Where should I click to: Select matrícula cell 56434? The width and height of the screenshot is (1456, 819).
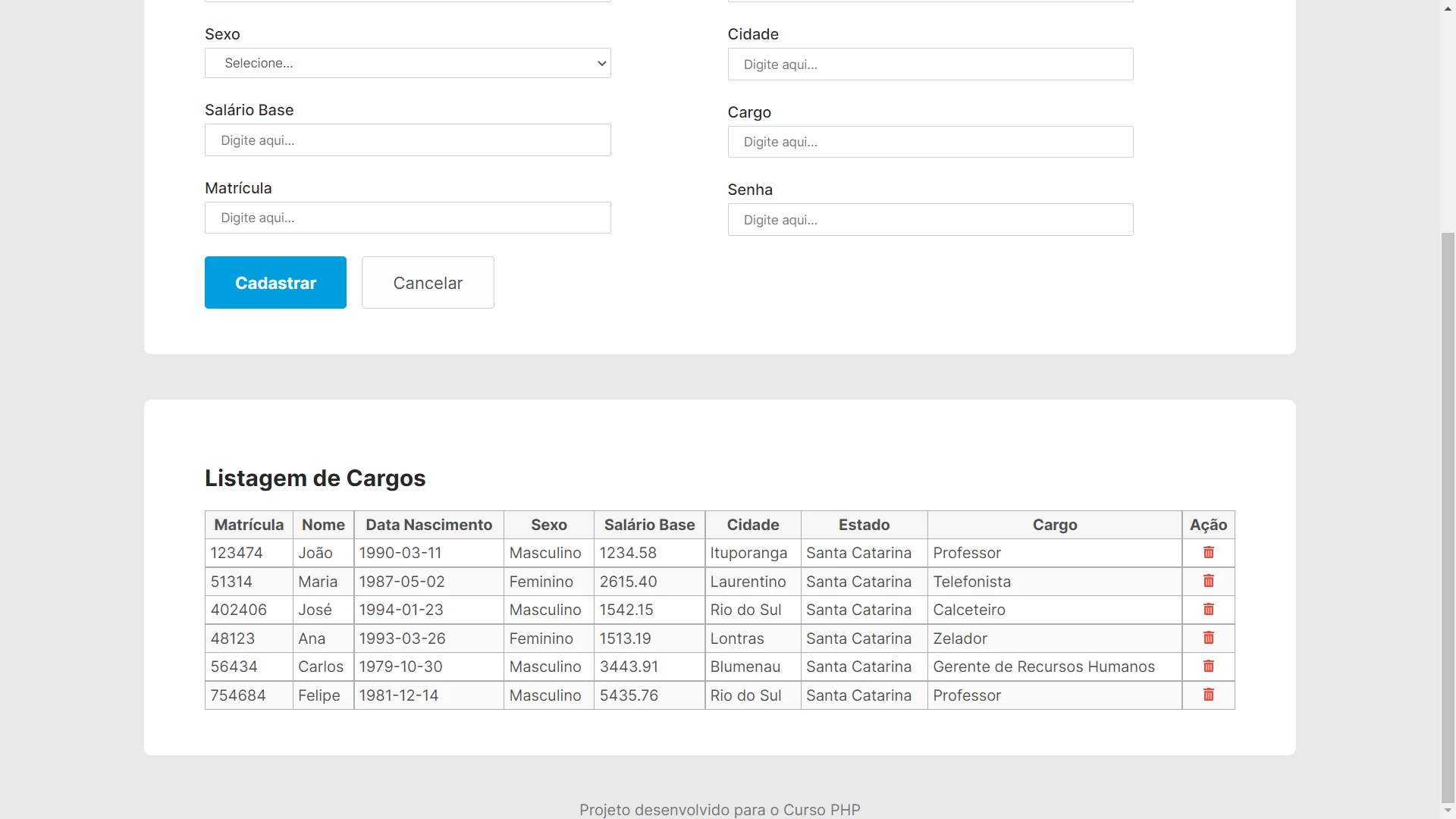(249, 667)
